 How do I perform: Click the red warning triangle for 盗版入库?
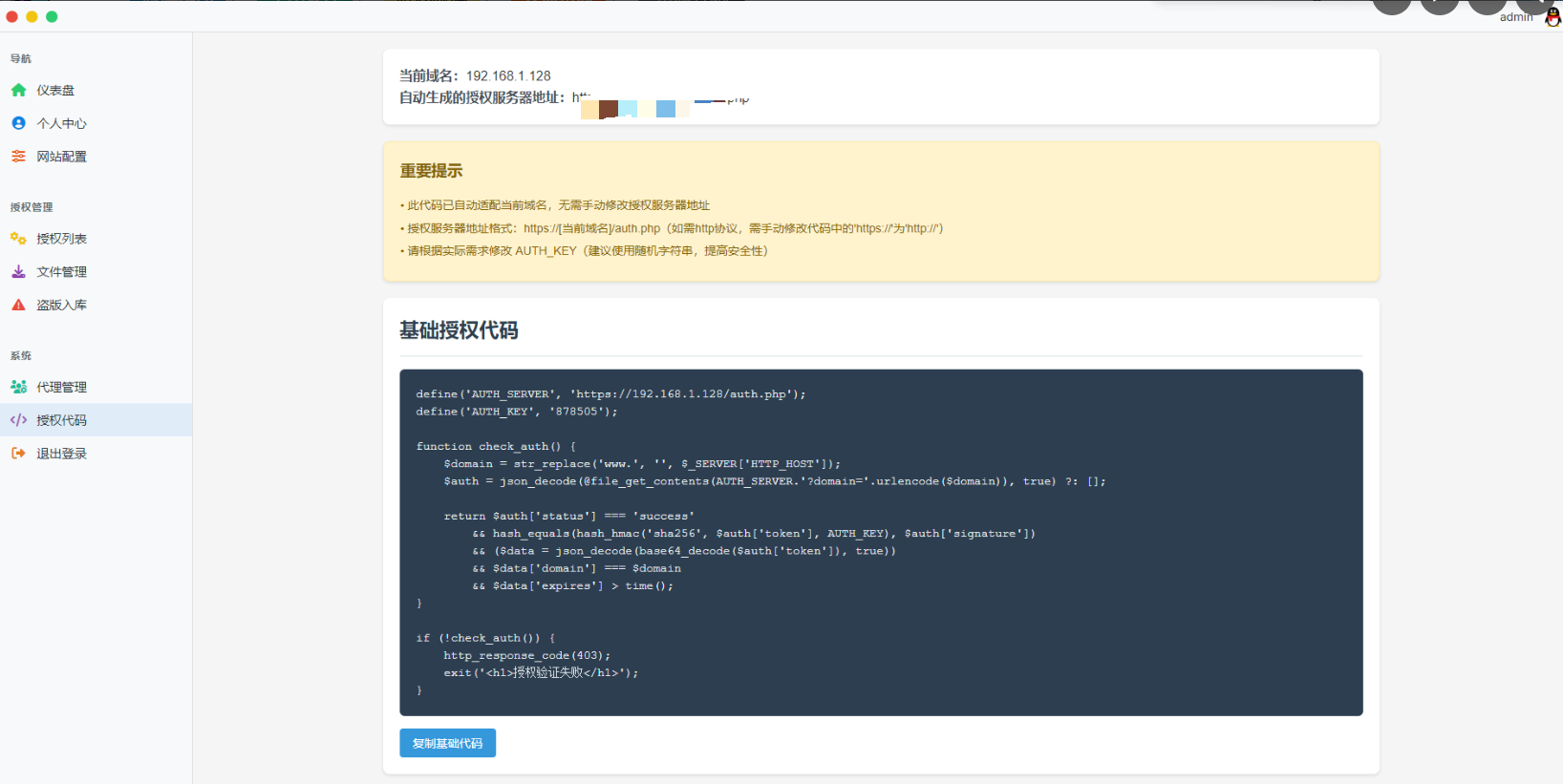[18, 306]
